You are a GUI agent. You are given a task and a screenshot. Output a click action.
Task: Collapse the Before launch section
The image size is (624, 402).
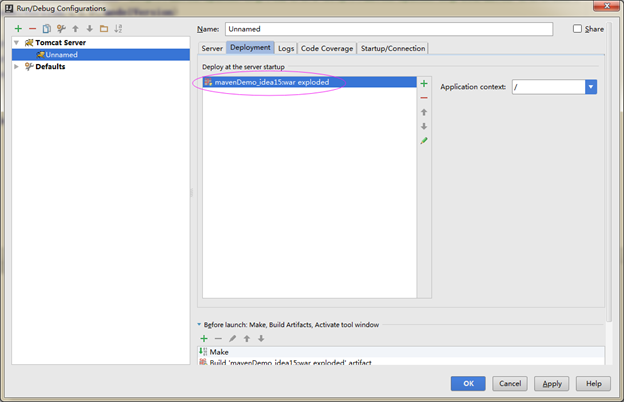point(199,324)
